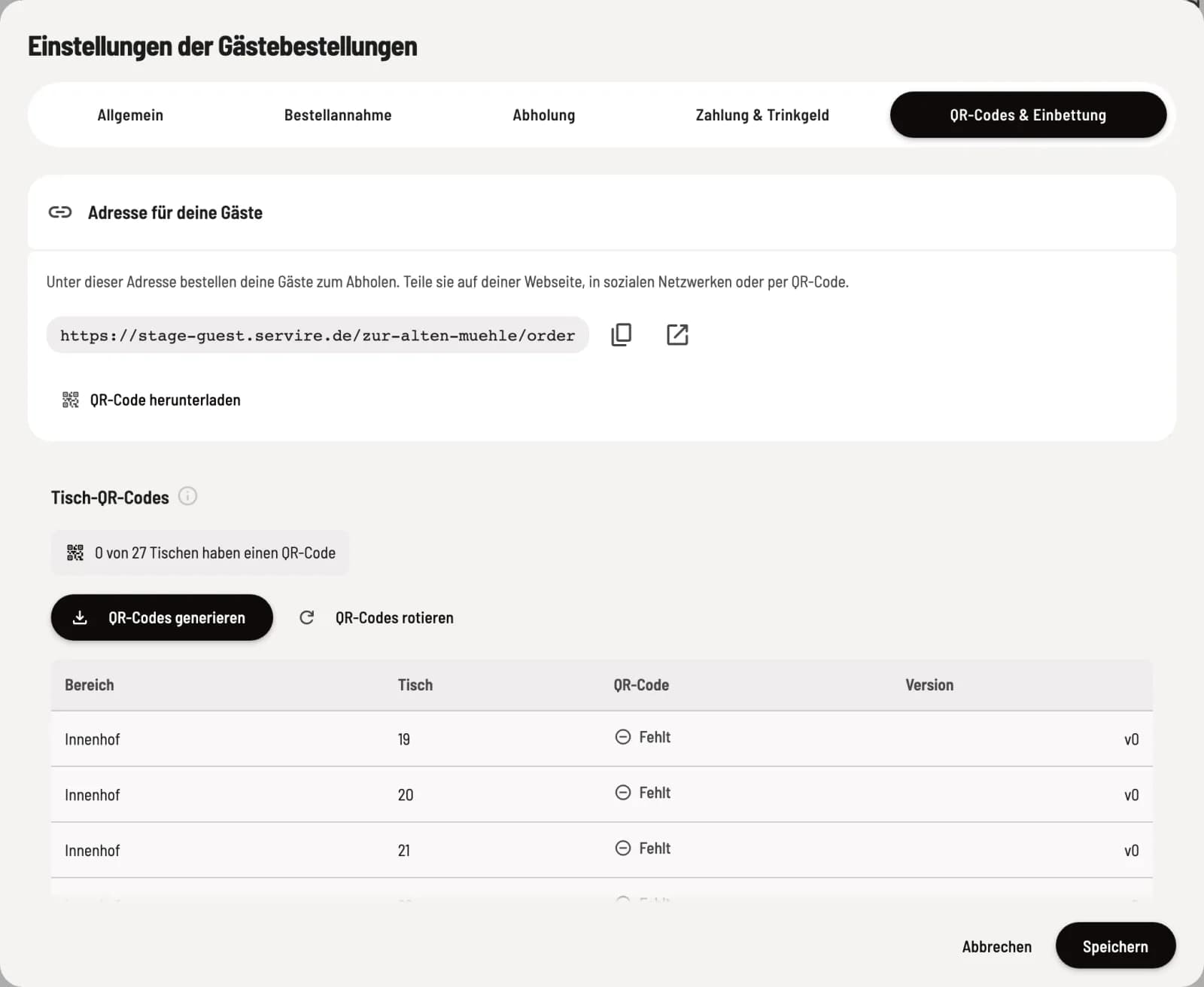The image size is (1204, 987).
Task: Click the Fehlt status icon for Tisch 20
Action: pos(623,793)
